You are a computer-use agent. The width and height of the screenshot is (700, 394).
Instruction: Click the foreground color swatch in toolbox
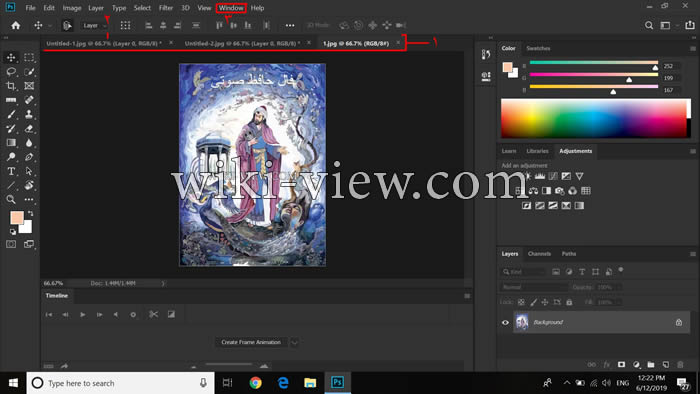tap(17, 218)
